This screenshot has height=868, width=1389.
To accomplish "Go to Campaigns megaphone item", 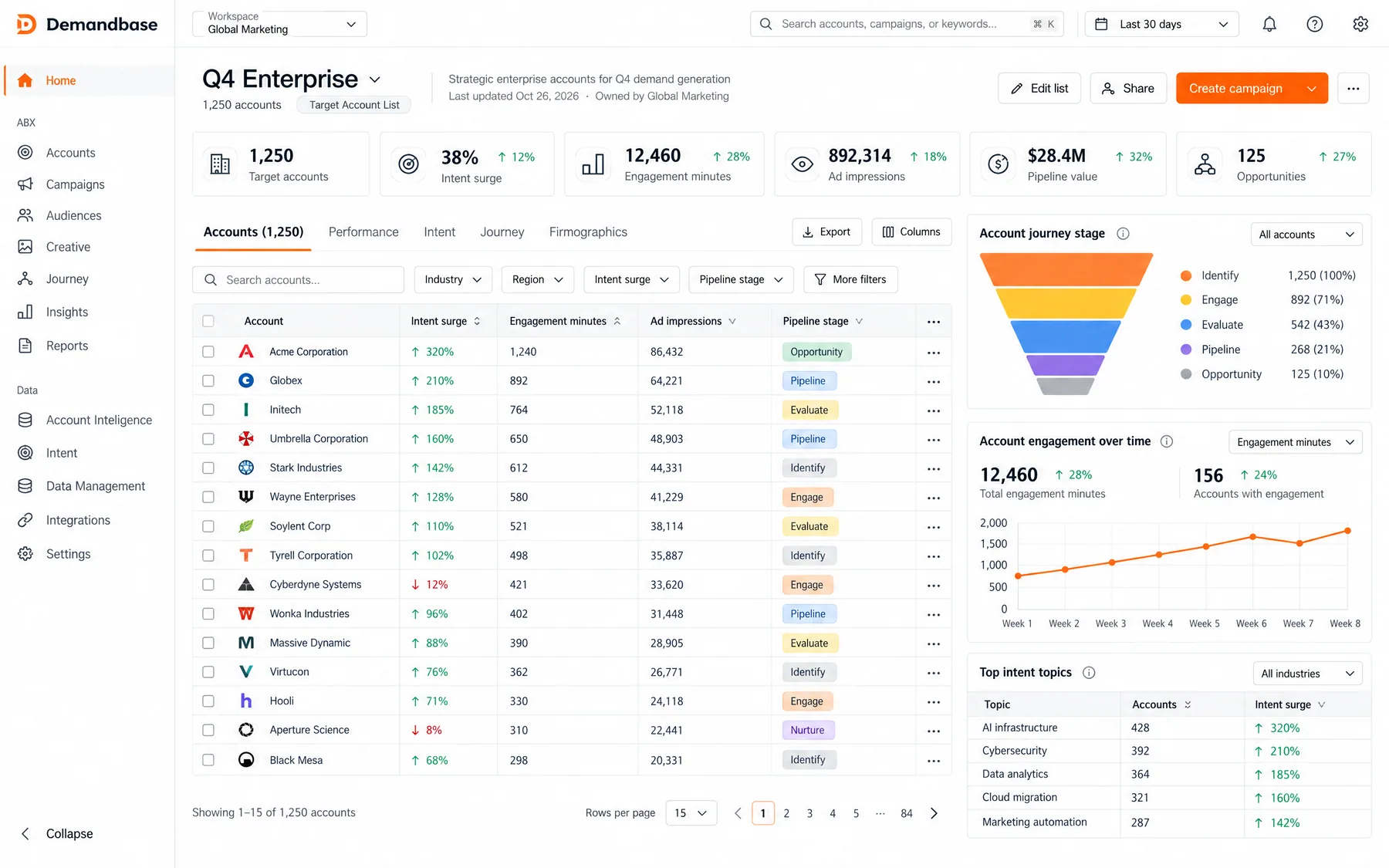I will click(x=75, y=184).
